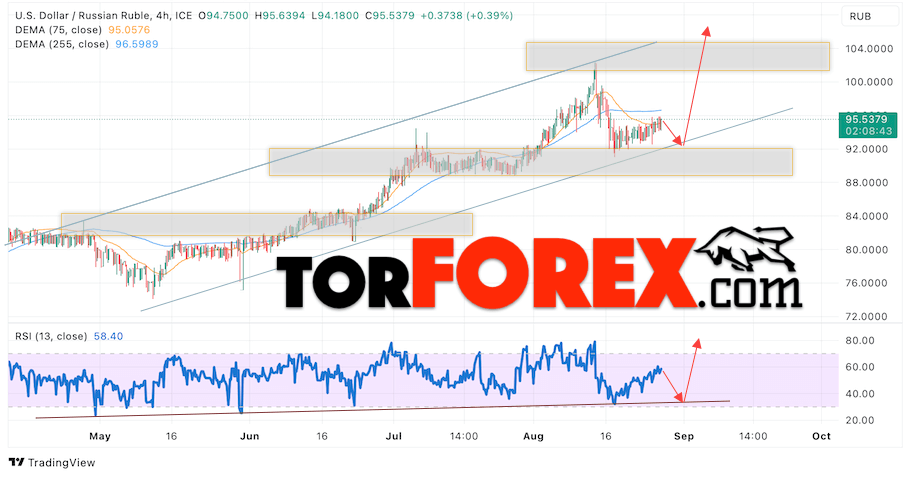Click the Jun label on time axis

pyautogui.click(x=249, y=436)
